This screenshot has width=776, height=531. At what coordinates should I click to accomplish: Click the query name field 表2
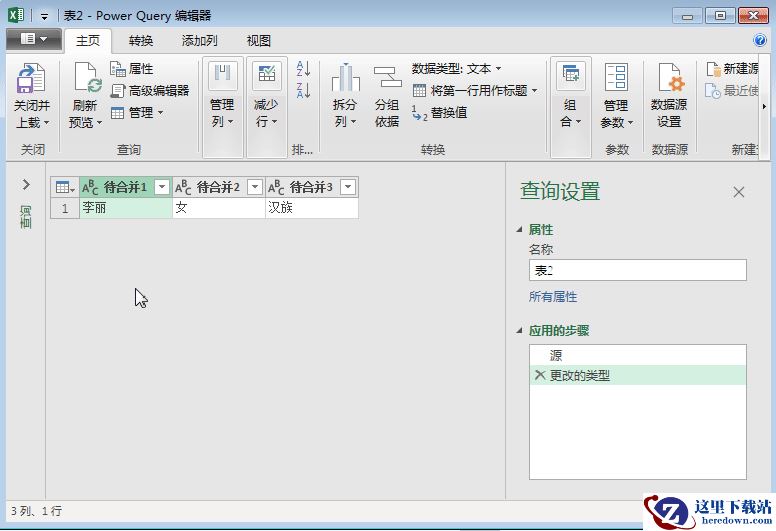pyautogui.click(x=637, y=270)
